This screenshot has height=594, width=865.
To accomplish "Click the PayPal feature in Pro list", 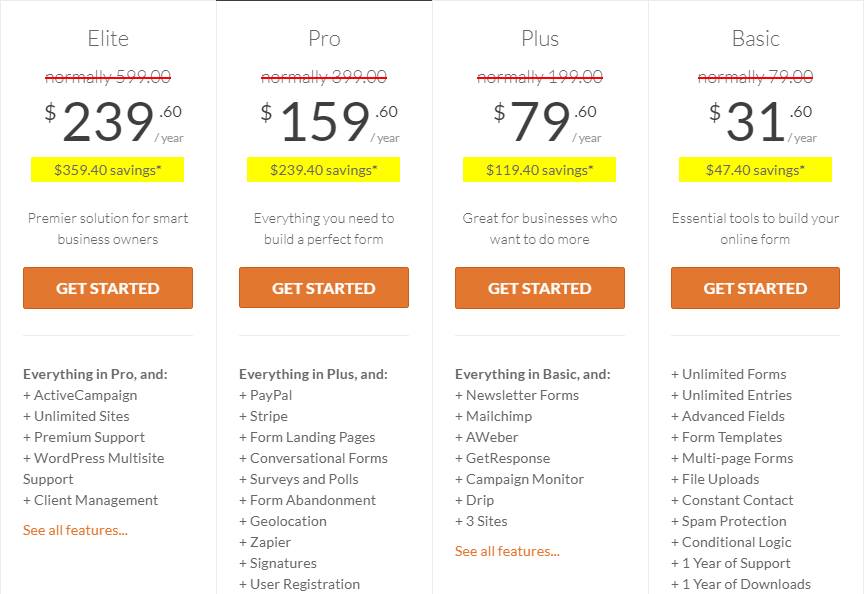I will [266, 395].
